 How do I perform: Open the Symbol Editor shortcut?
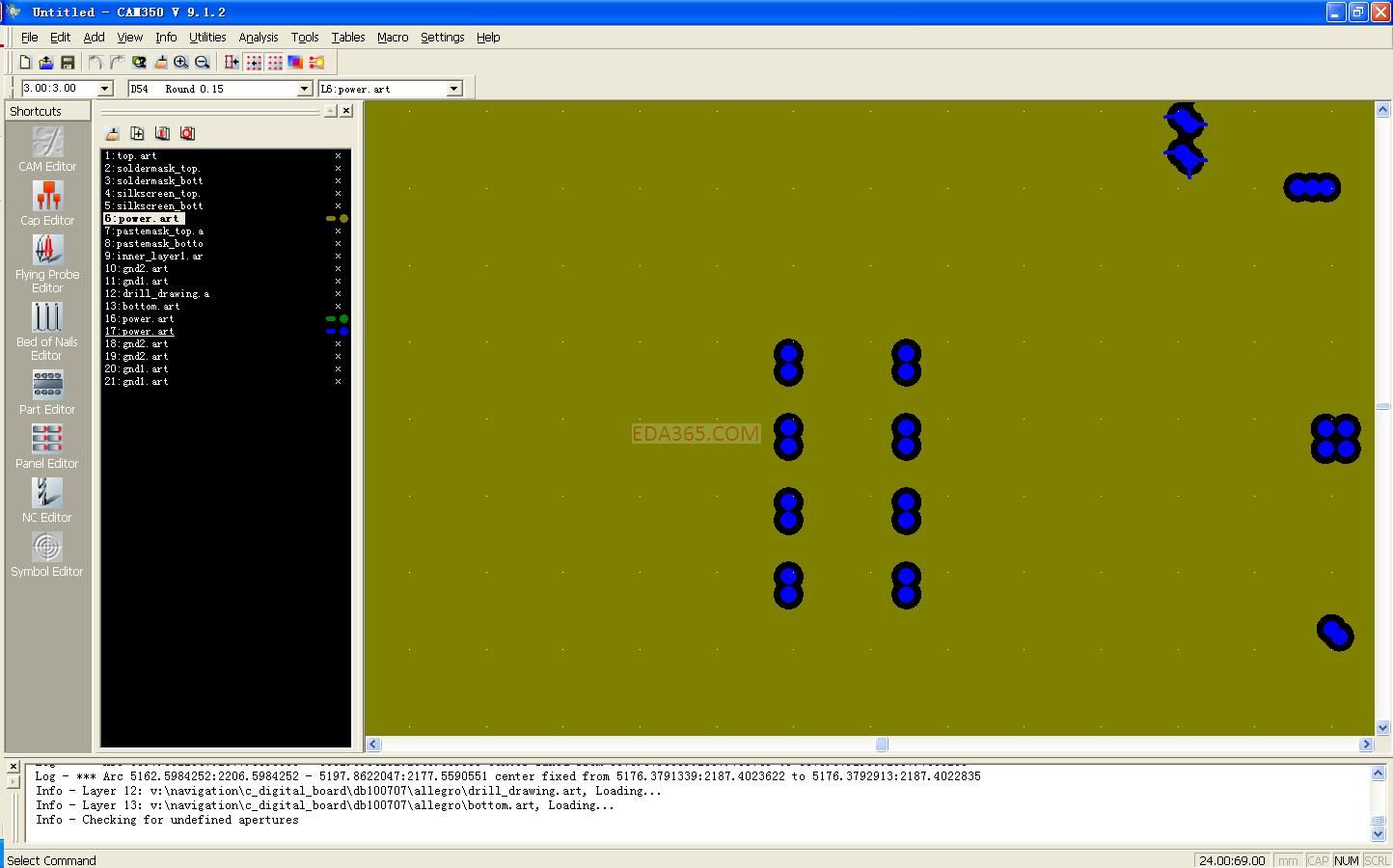47,555
